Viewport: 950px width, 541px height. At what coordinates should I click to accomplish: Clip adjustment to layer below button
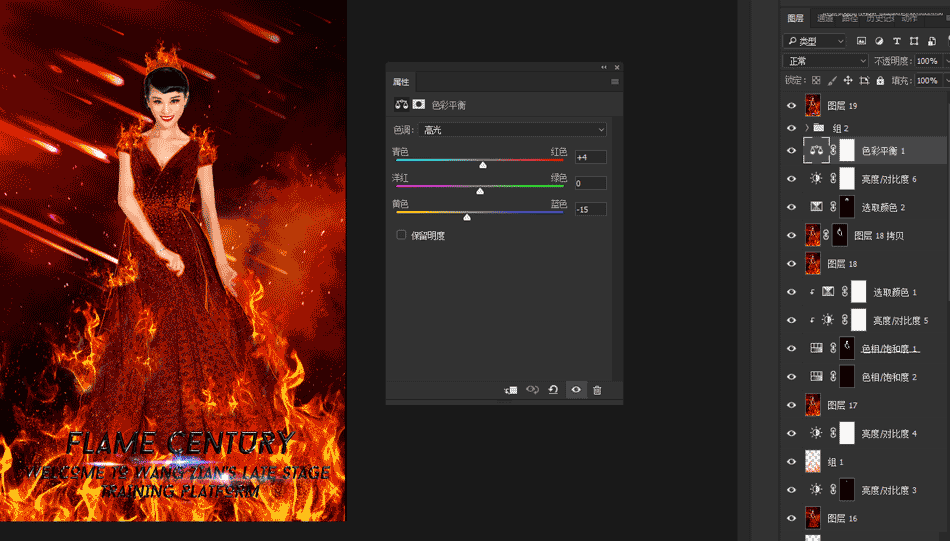point(511,390)
